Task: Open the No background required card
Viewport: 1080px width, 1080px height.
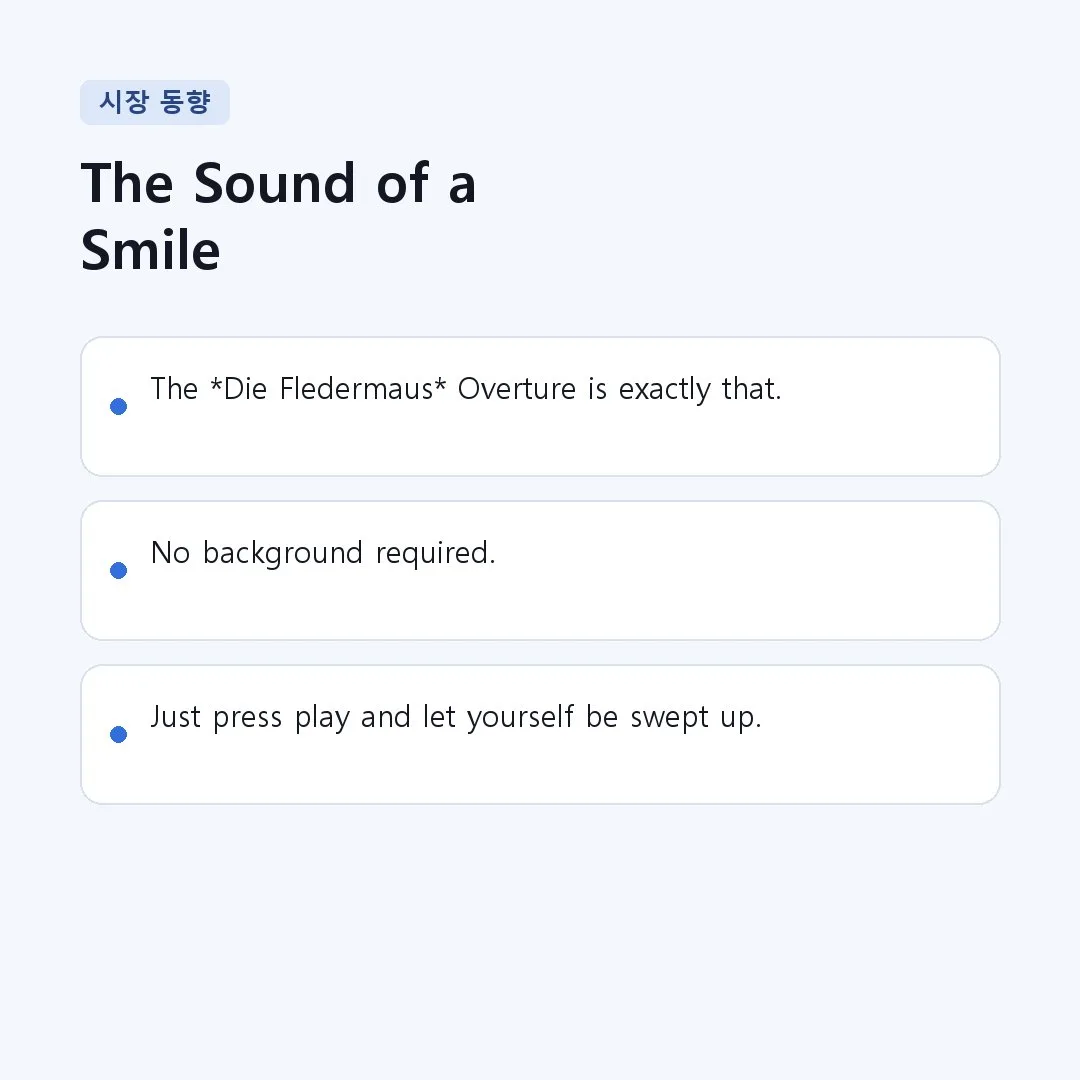Action: (x=540, y=570)
